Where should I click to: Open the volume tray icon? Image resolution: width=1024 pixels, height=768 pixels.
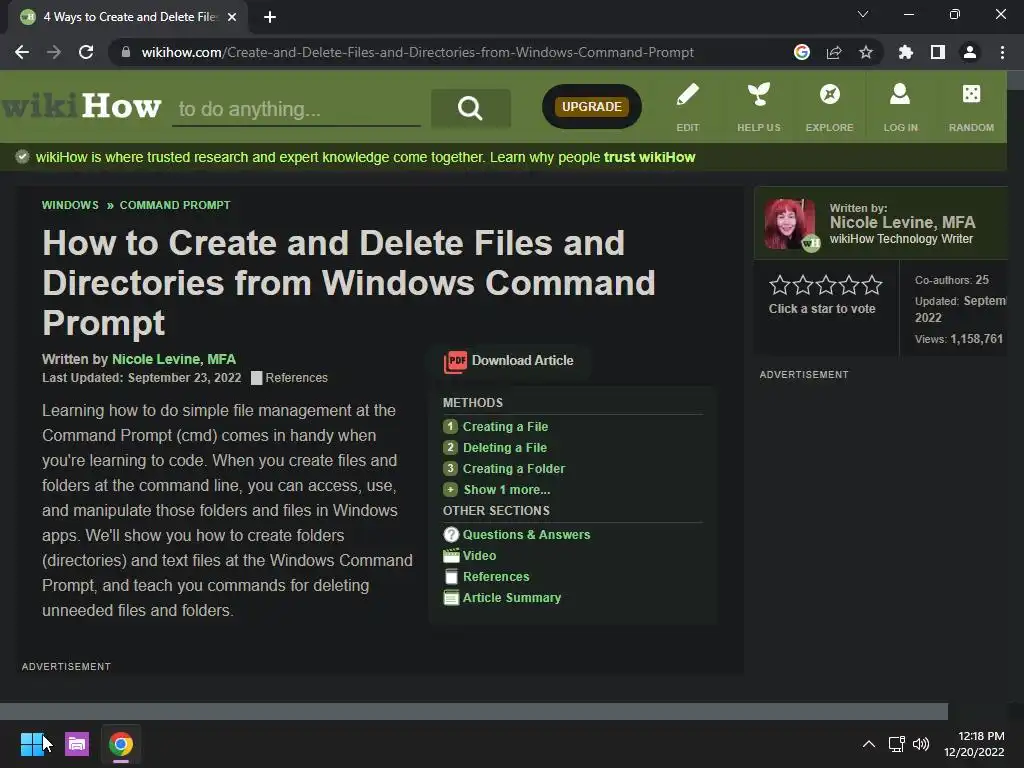(921, 744)
